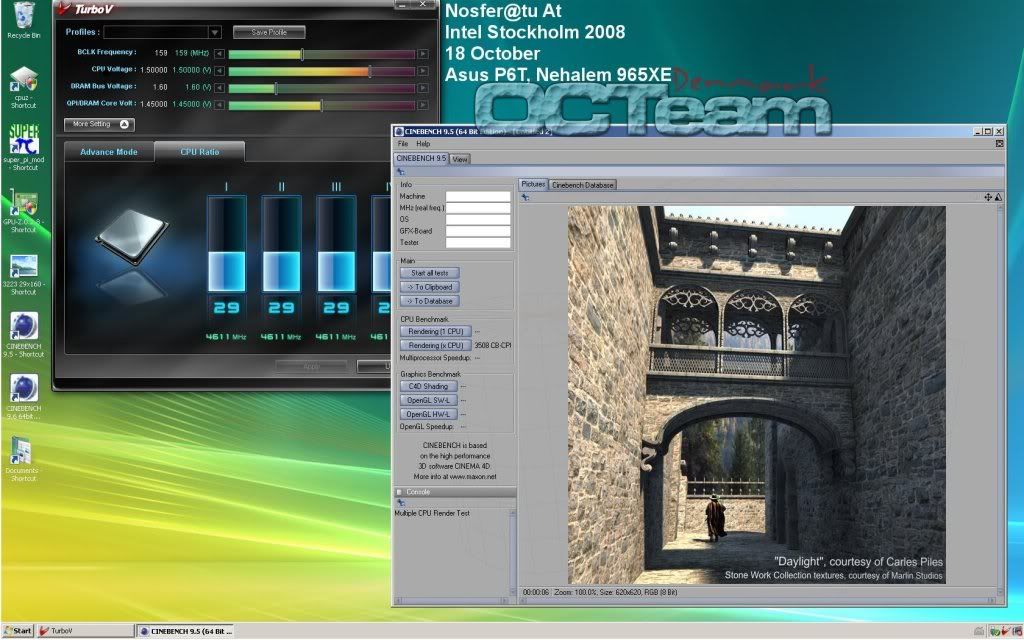Select the cpuz shortcut on the desktop
This screenshot has height=640, width=1024.
[24, 86]
